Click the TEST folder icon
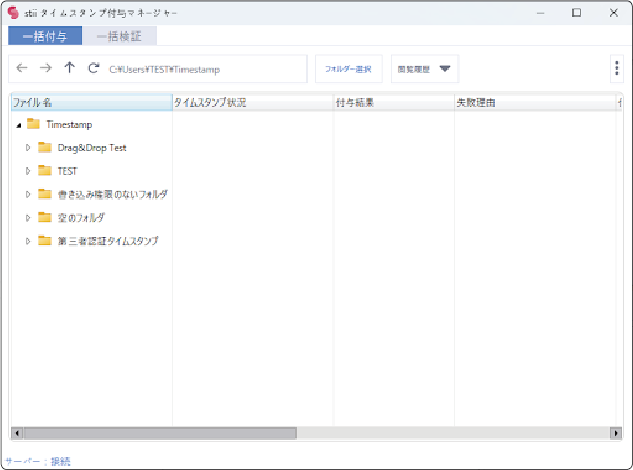633x470 pixels. coord(44,171)
